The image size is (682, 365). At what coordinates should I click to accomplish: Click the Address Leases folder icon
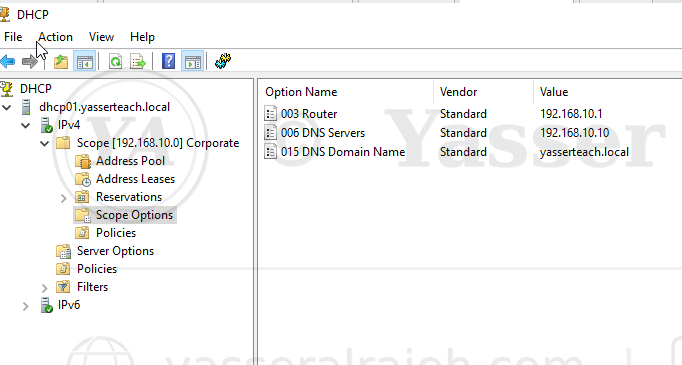point(83,179)
